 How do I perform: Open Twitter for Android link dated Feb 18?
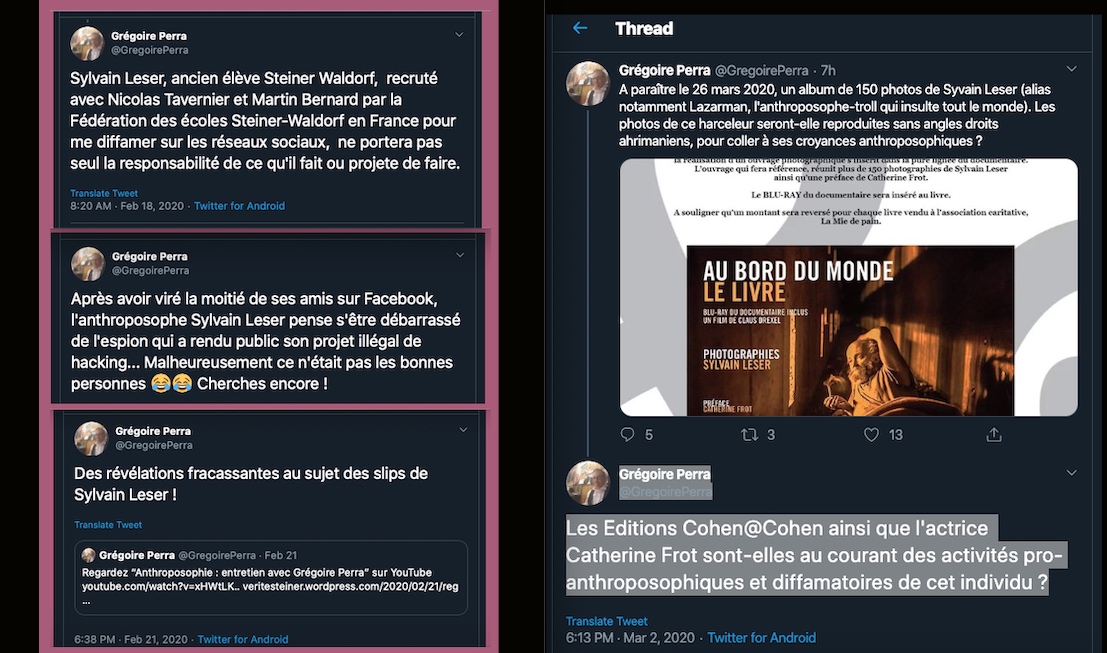(x=239, y=206)
